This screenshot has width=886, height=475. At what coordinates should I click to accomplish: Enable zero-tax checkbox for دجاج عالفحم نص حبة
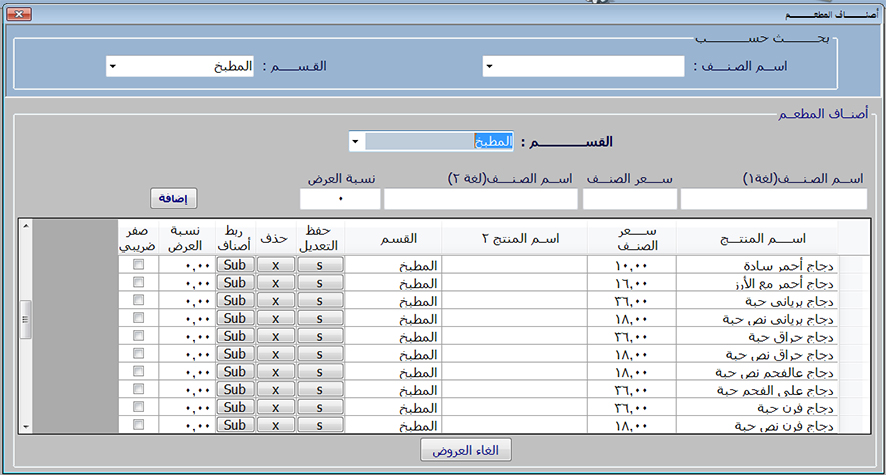point(139,372)
